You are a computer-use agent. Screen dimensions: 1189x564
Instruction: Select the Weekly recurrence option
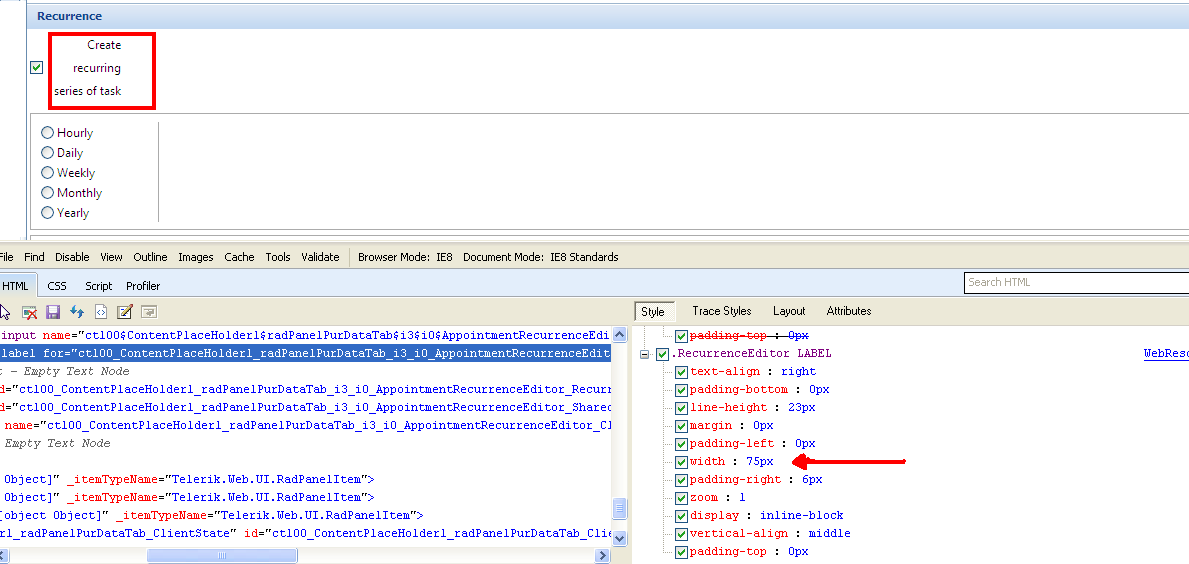click(x=48, y=173)
